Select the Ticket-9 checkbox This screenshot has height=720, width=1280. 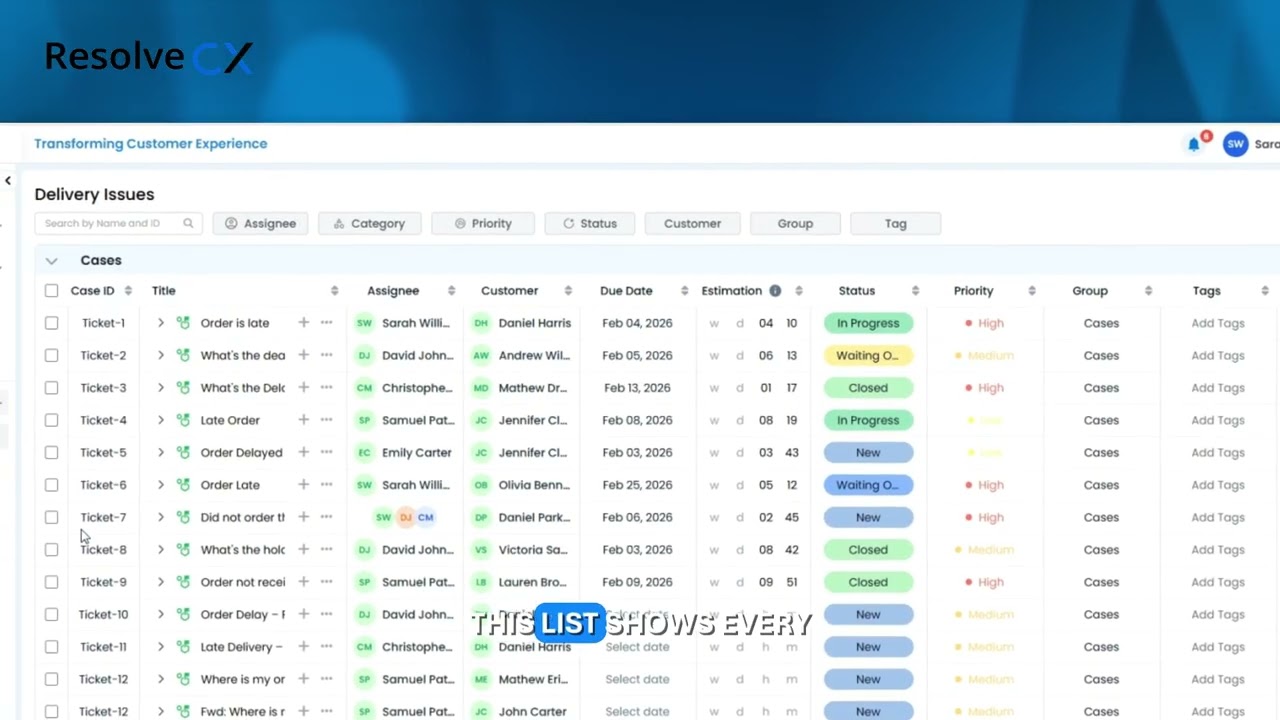click(51, 582)
